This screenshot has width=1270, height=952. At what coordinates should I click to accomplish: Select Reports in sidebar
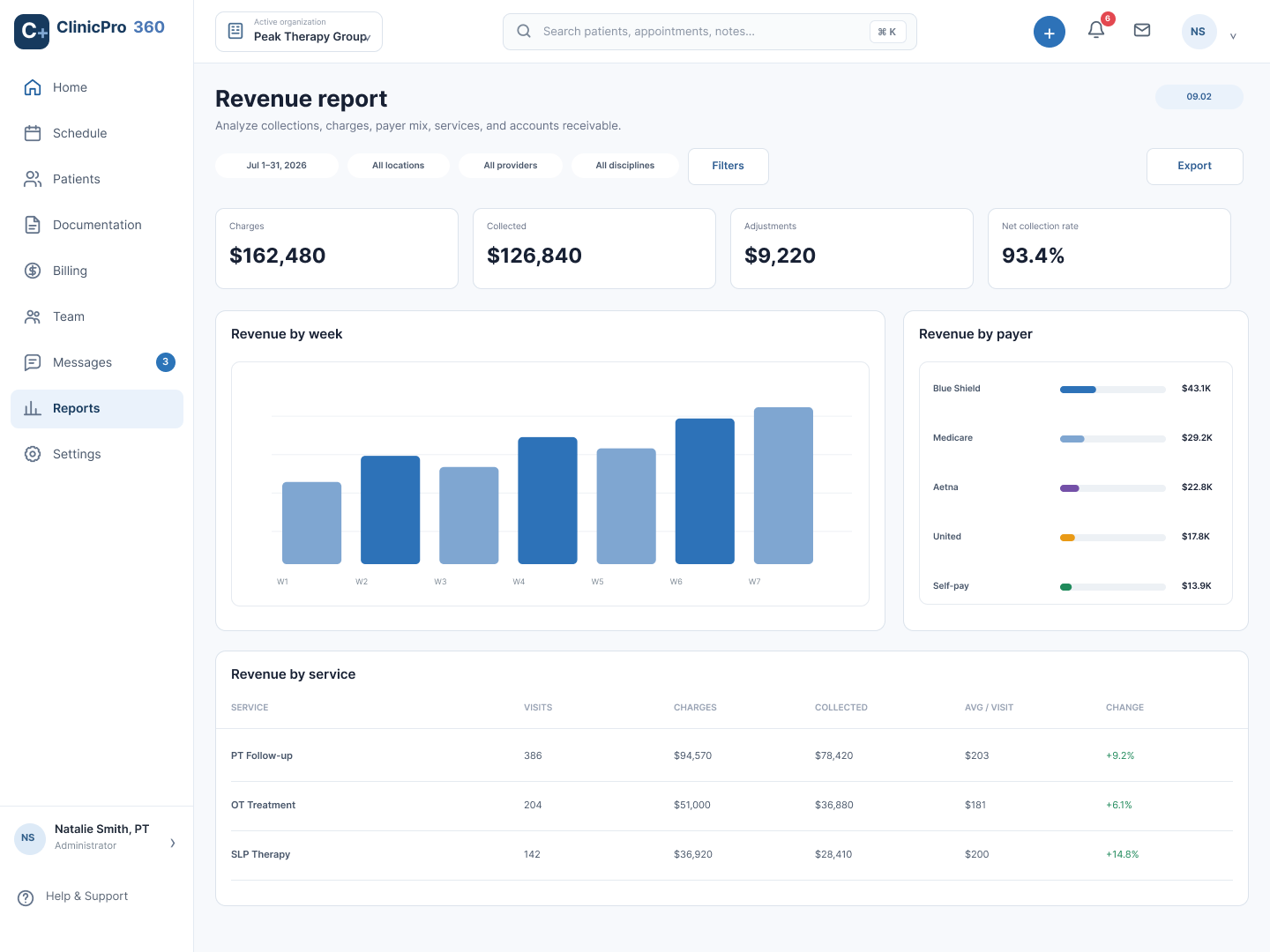[97, 409]
